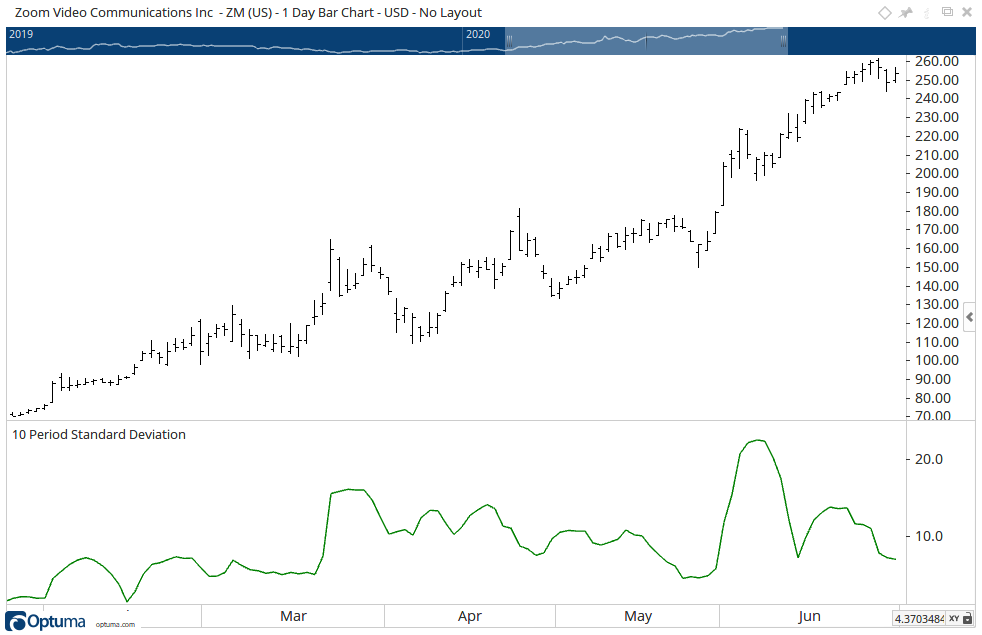Click the chart title Zoom Video Communications Inc

pyautogui.click(x=114, y=13)
